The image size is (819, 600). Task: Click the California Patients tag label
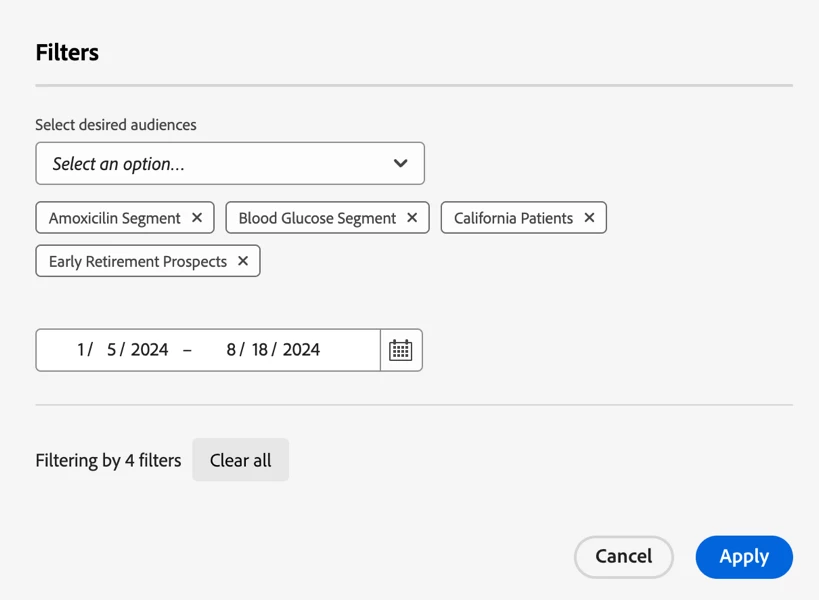513,218
